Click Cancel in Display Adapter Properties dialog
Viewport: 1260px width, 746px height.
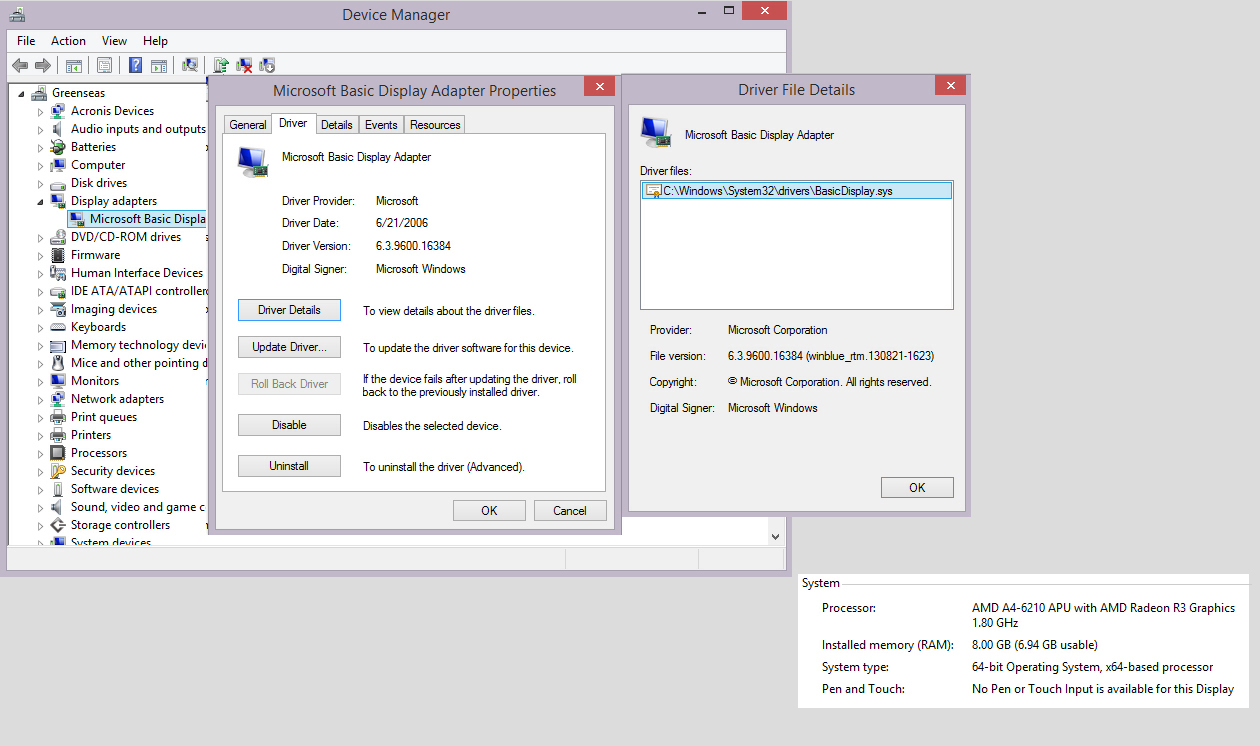(570, 511)
